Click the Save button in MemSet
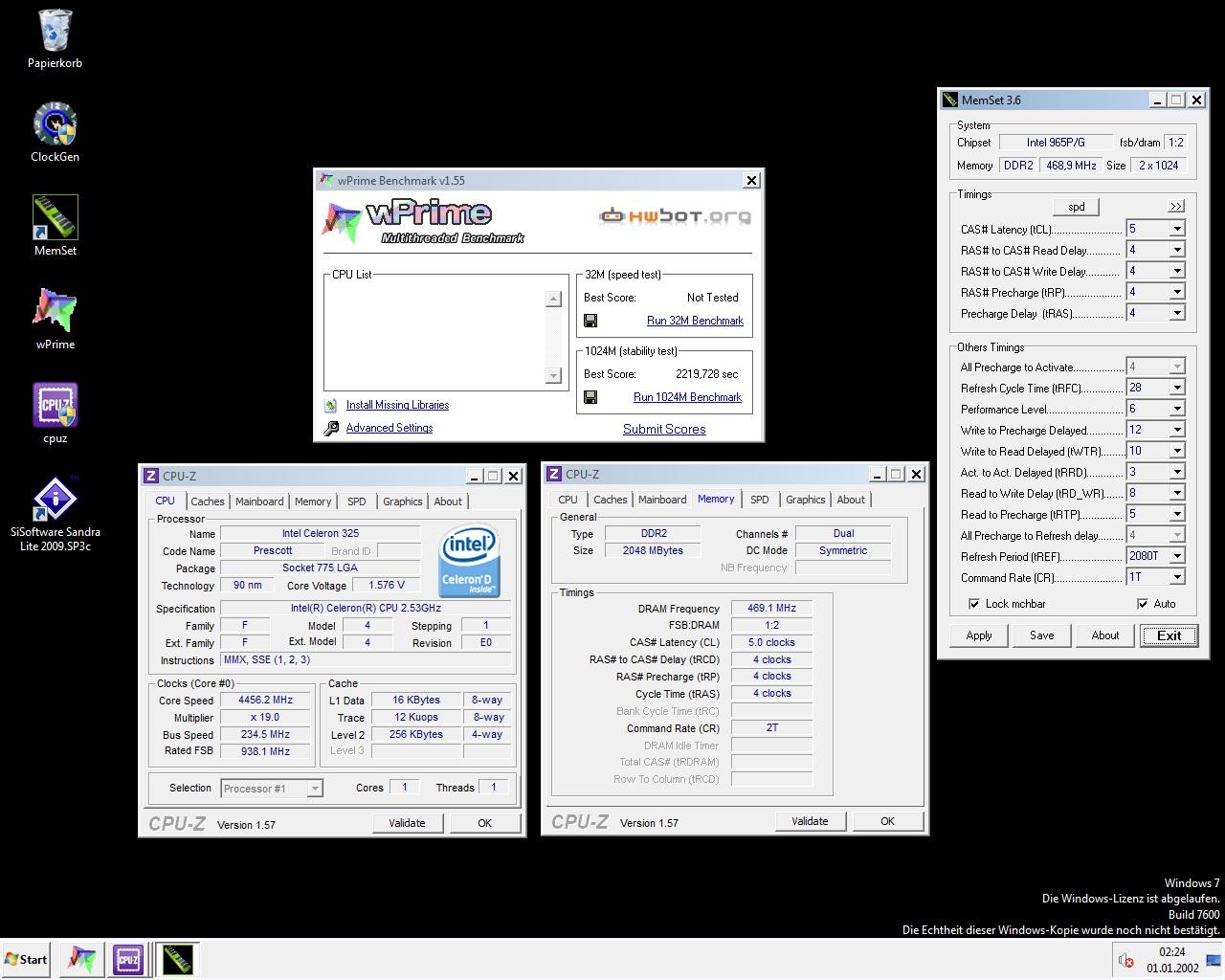1225x980 pixels. coord(1042,635)
